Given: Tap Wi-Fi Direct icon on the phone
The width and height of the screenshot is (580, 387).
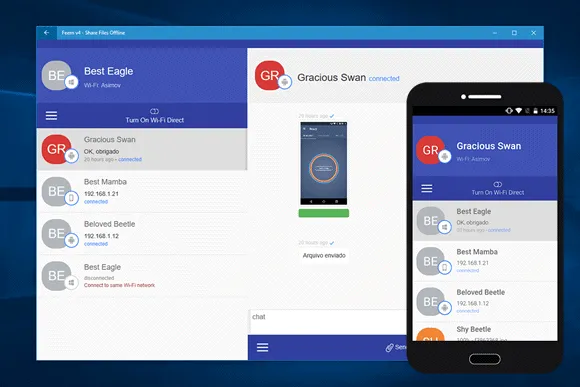Looking at the screenshot, I should tap(498, 184).
